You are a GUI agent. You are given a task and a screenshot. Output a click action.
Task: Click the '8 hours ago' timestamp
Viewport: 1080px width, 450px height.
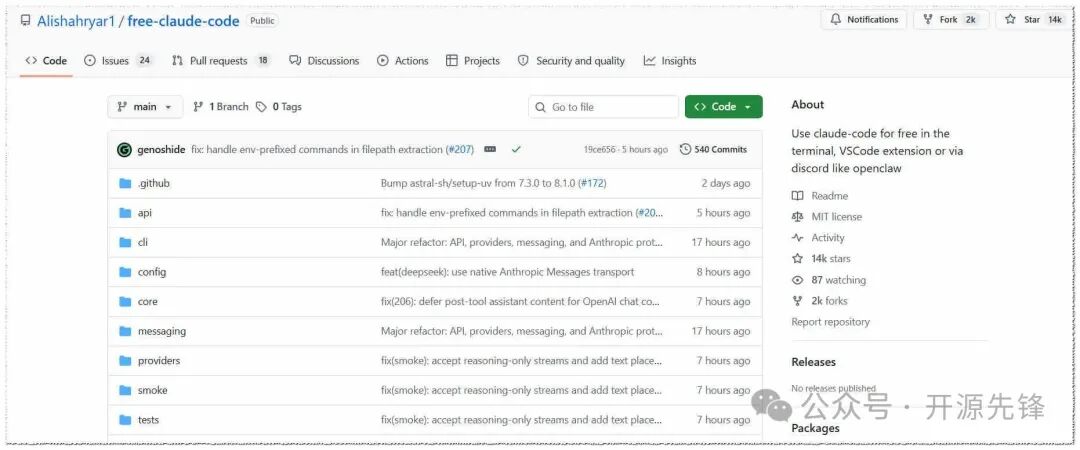click(723, 272)
